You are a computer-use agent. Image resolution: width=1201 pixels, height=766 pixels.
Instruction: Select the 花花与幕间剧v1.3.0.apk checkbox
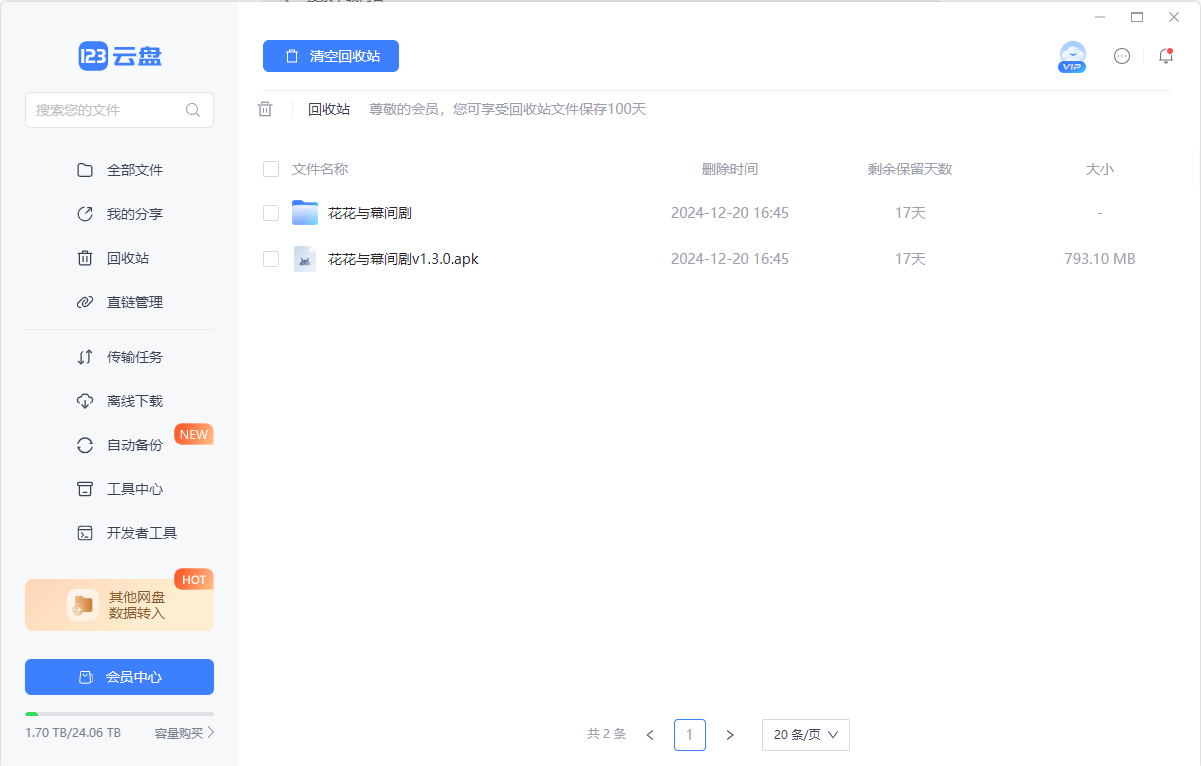(x=270, y=259)
